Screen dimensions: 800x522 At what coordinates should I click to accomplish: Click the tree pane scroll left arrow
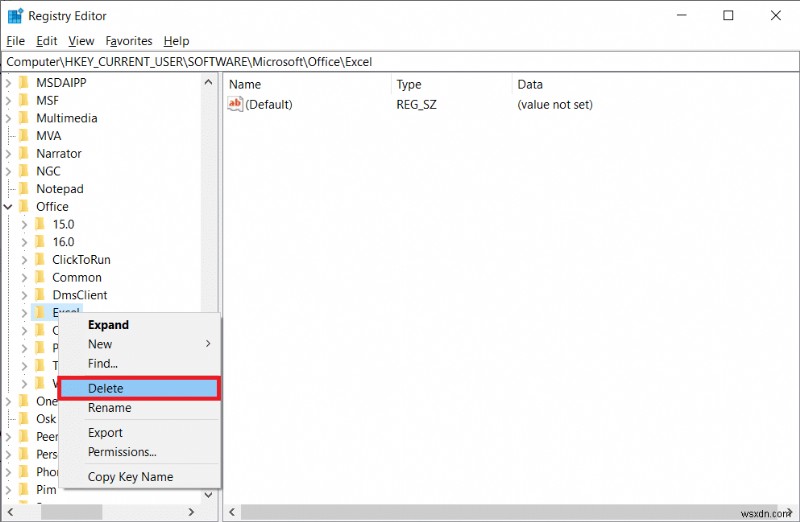(x=10, y=511)
